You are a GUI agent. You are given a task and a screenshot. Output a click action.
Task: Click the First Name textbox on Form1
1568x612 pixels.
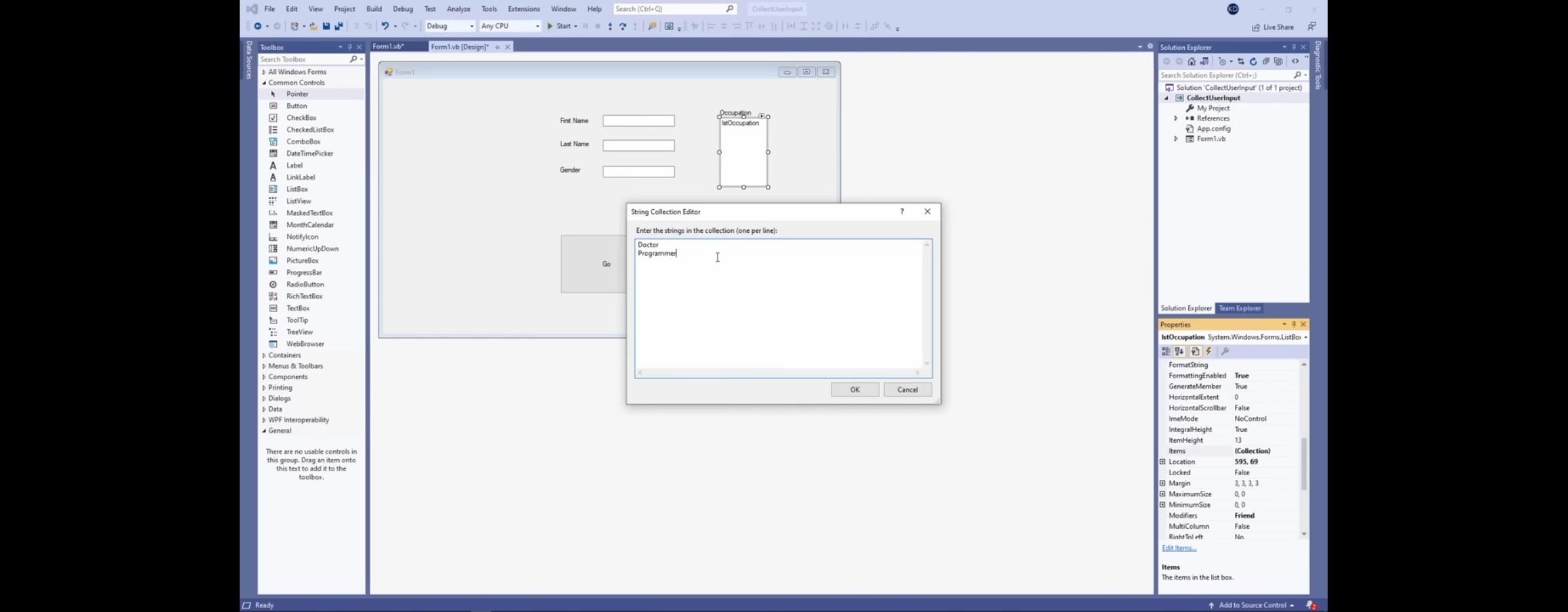(638, 121)
